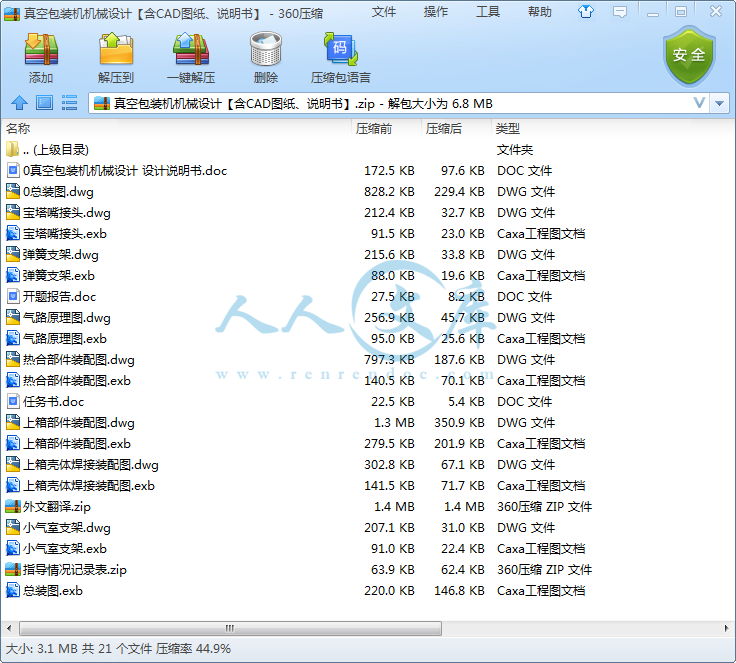Expand the address bar dropdown arrow
This screenshot has height=663, width=736.
click(x=719, y=103)
